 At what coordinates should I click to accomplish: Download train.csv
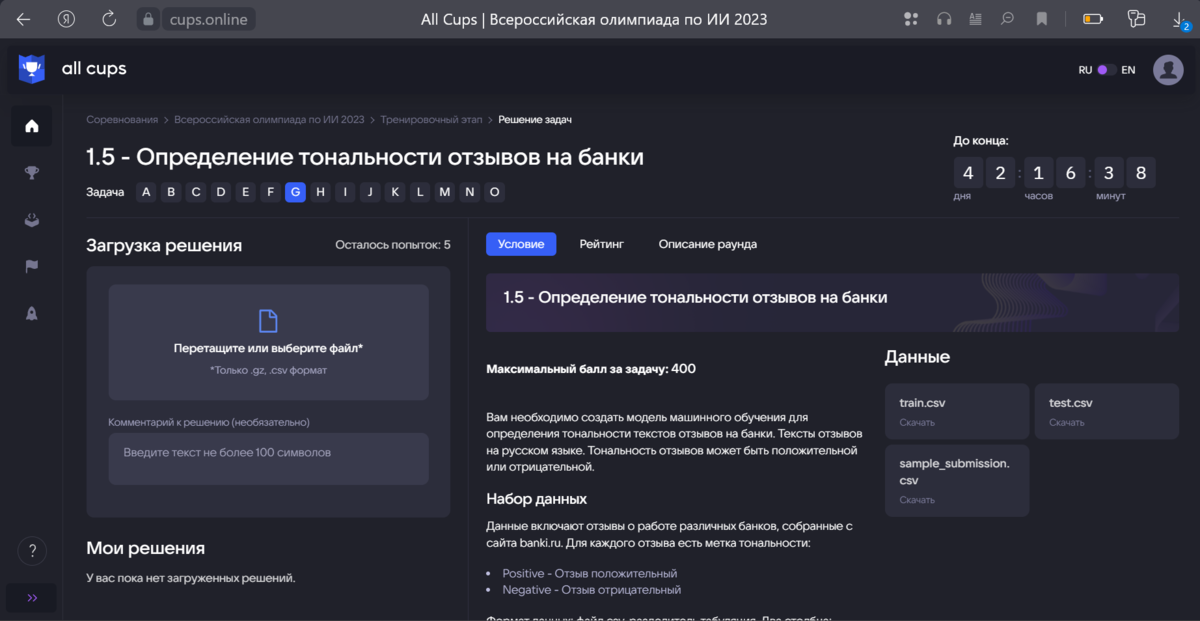tap(956, 411)
